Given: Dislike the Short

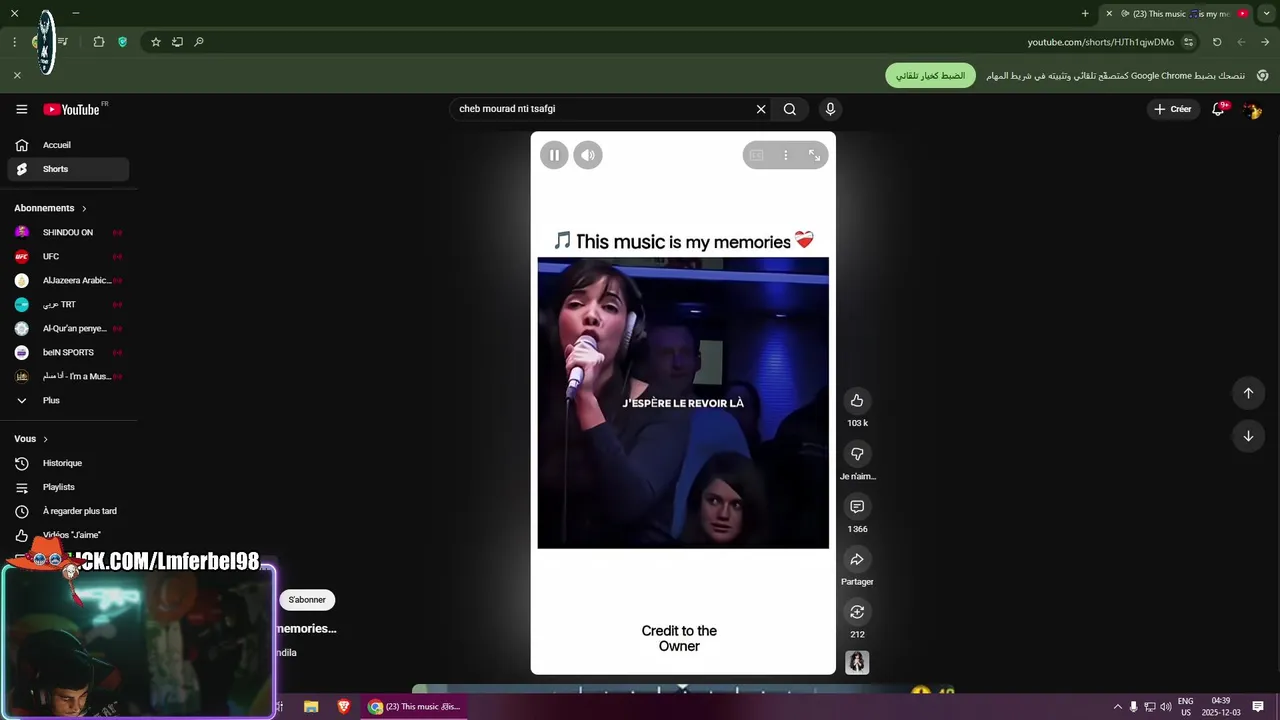Looking at the screenshot, I should tap(857, 454).
